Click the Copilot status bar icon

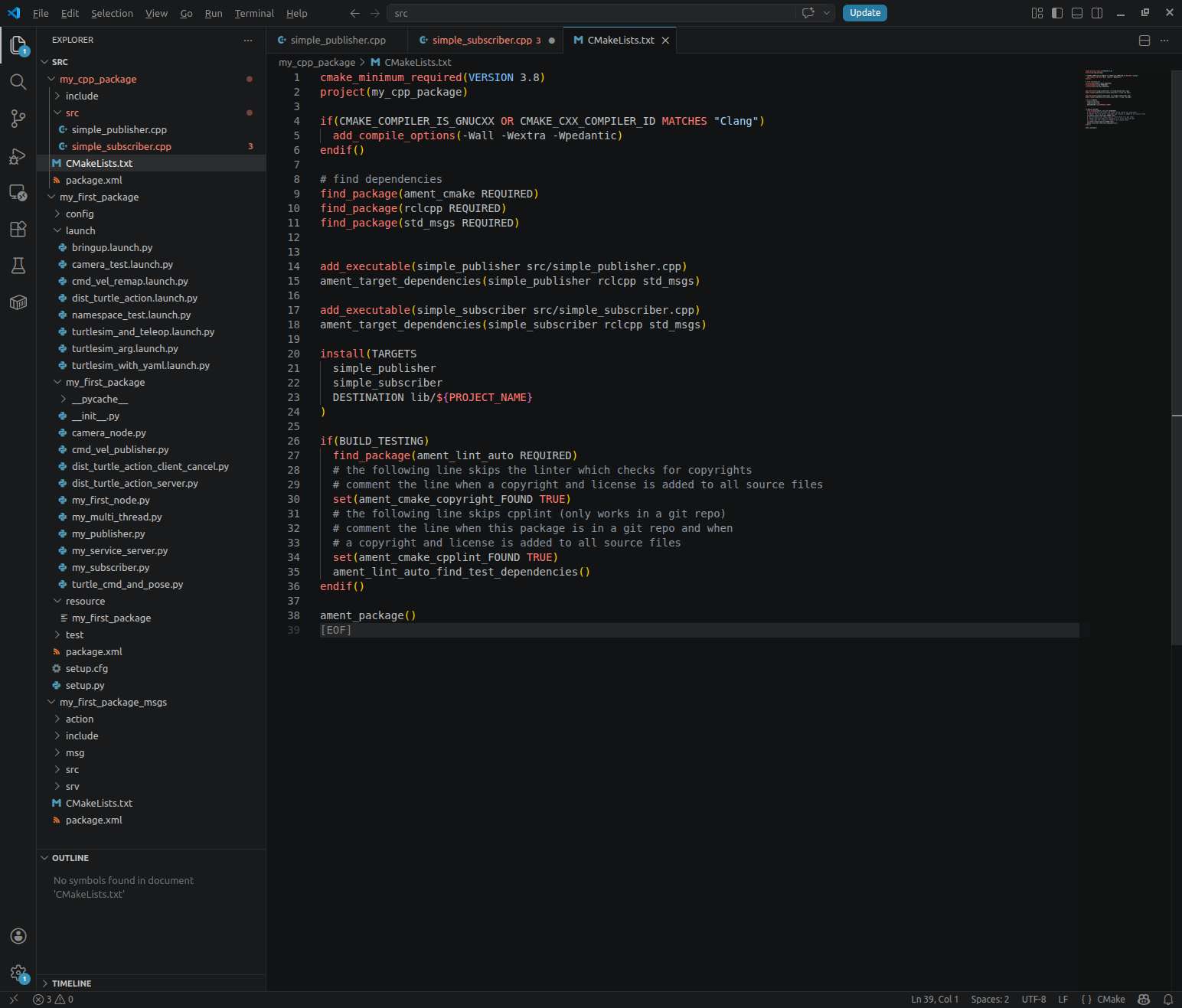point(1144,999)
